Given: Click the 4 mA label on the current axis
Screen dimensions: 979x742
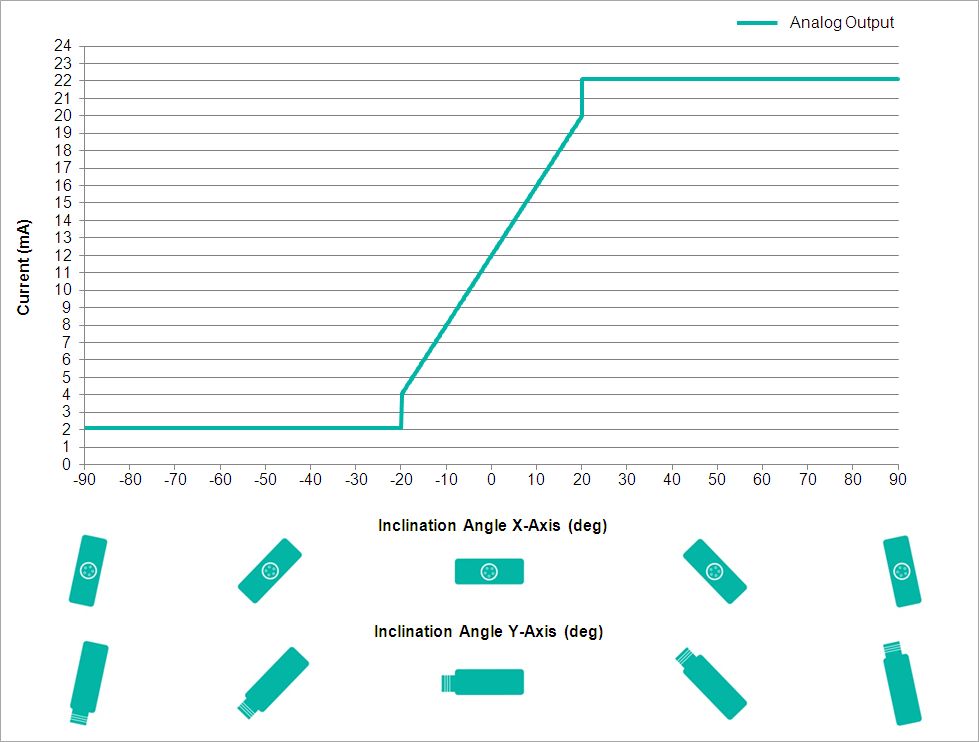Looking at the screenshot, I should 66,395.
